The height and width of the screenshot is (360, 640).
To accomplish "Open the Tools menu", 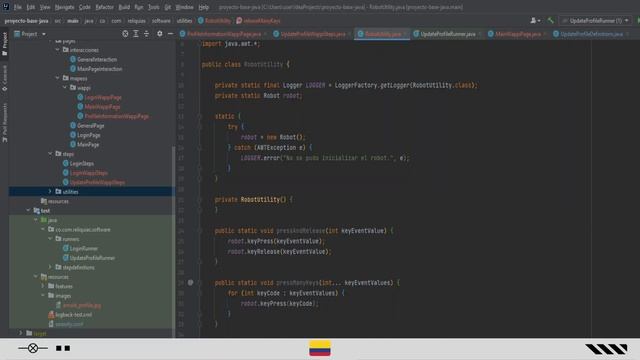I will pos(153,7).
